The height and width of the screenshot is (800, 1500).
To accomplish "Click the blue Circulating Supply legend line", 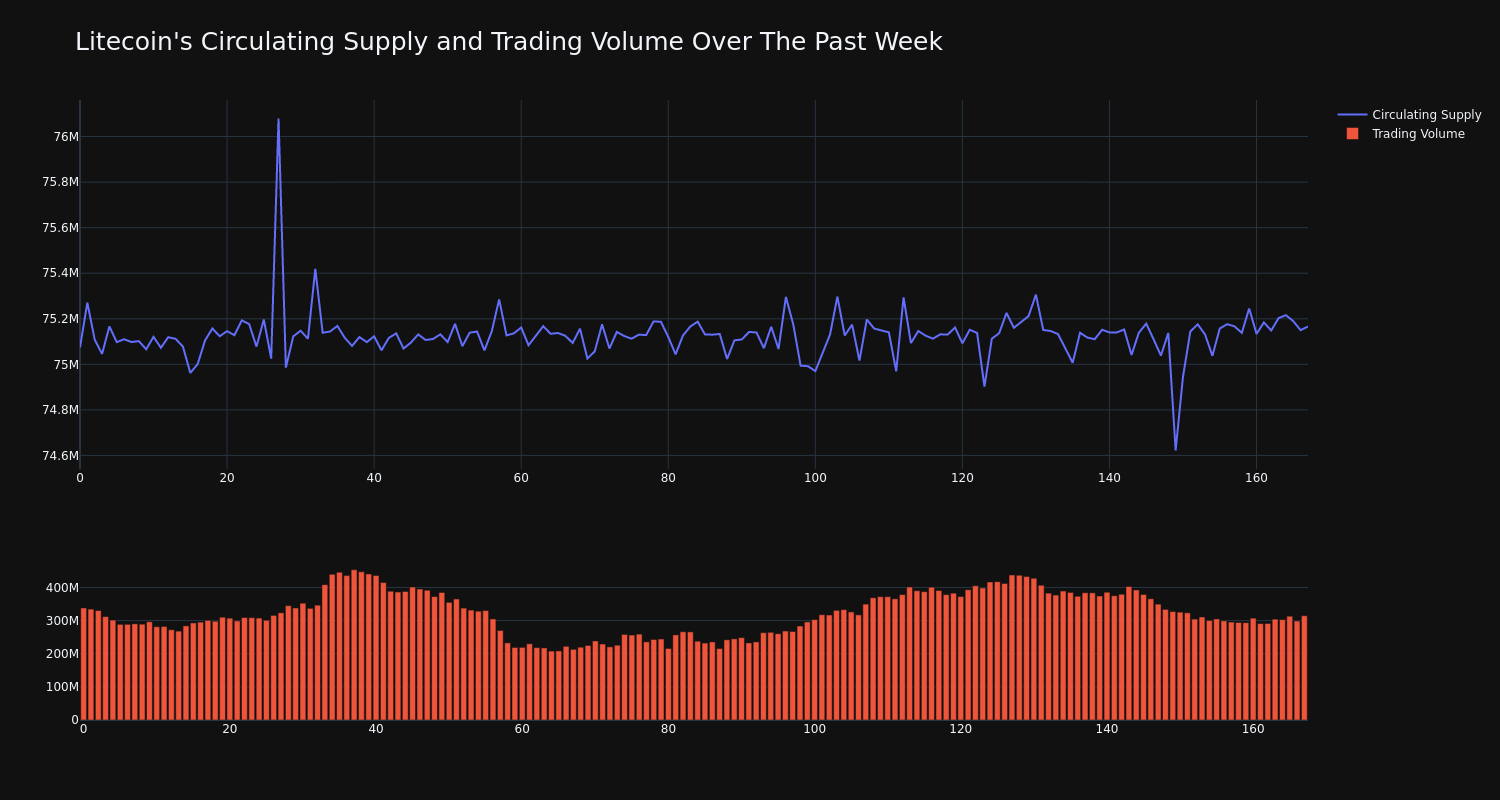I will pyautogui.click(x=1352, y=115).
